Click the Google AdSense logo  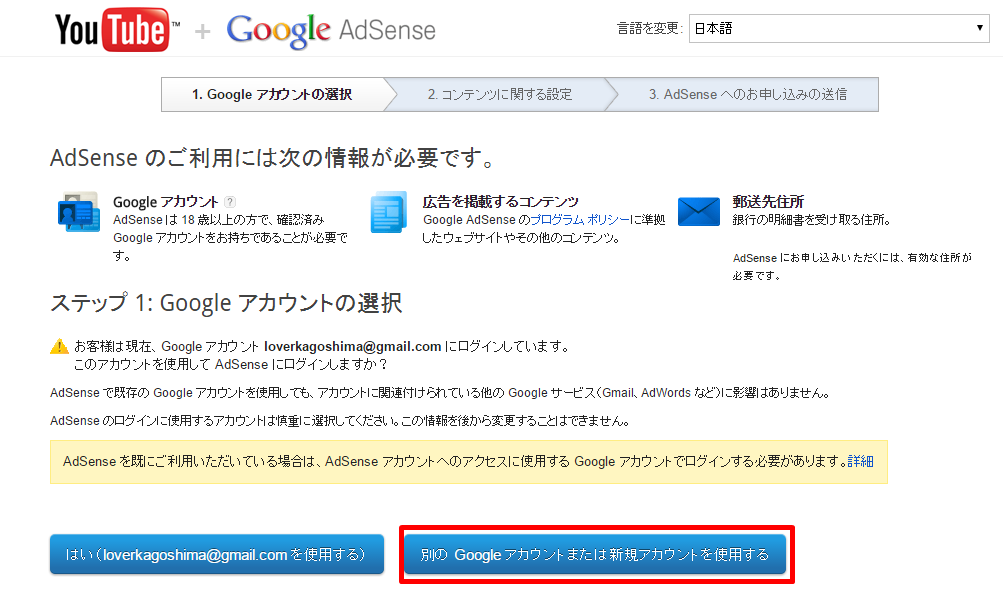(331, 30)
